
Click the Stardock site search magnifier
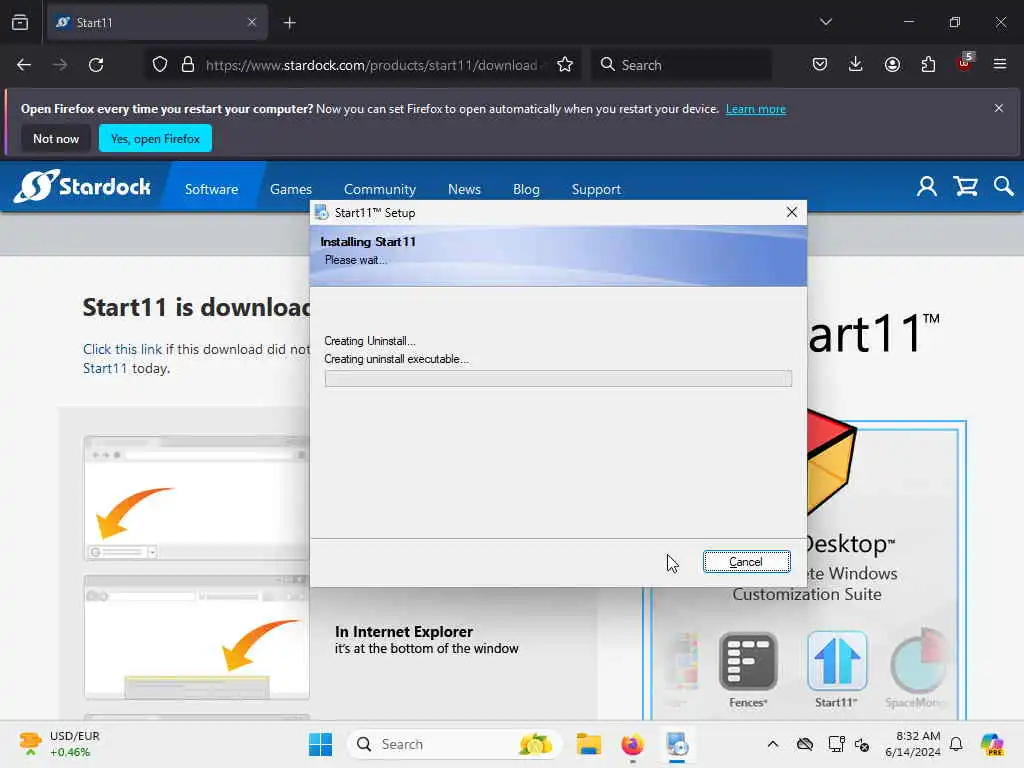tap(1004, 187)
